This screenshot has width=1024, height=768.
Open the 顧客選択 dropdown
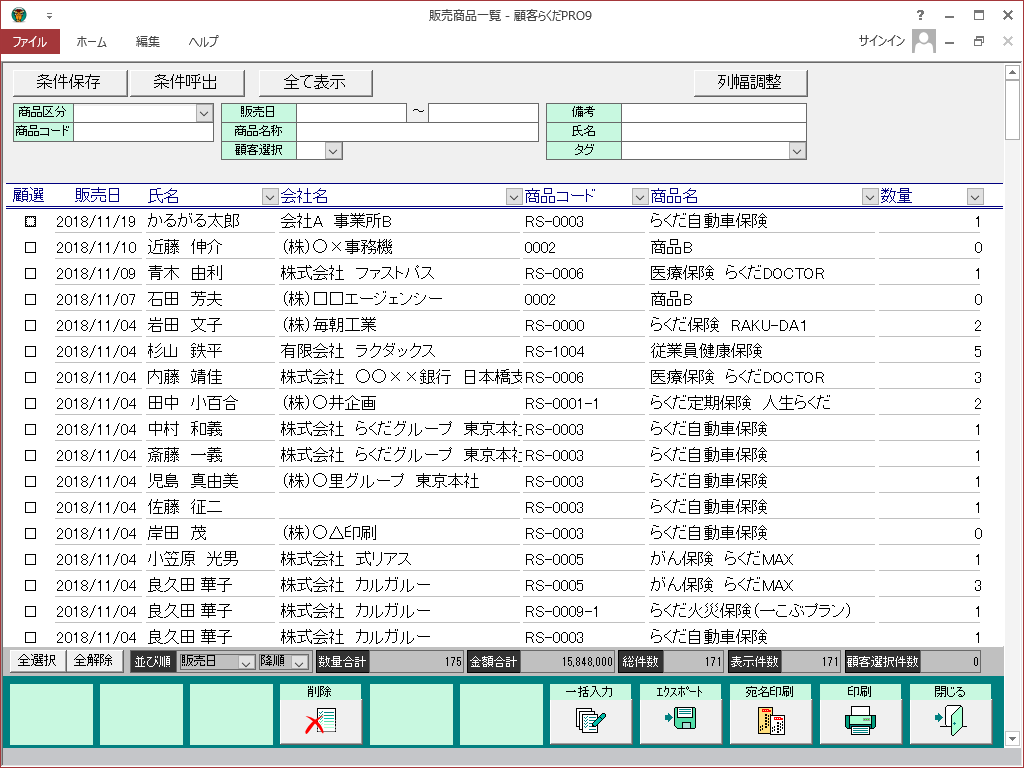coord(333,151)
